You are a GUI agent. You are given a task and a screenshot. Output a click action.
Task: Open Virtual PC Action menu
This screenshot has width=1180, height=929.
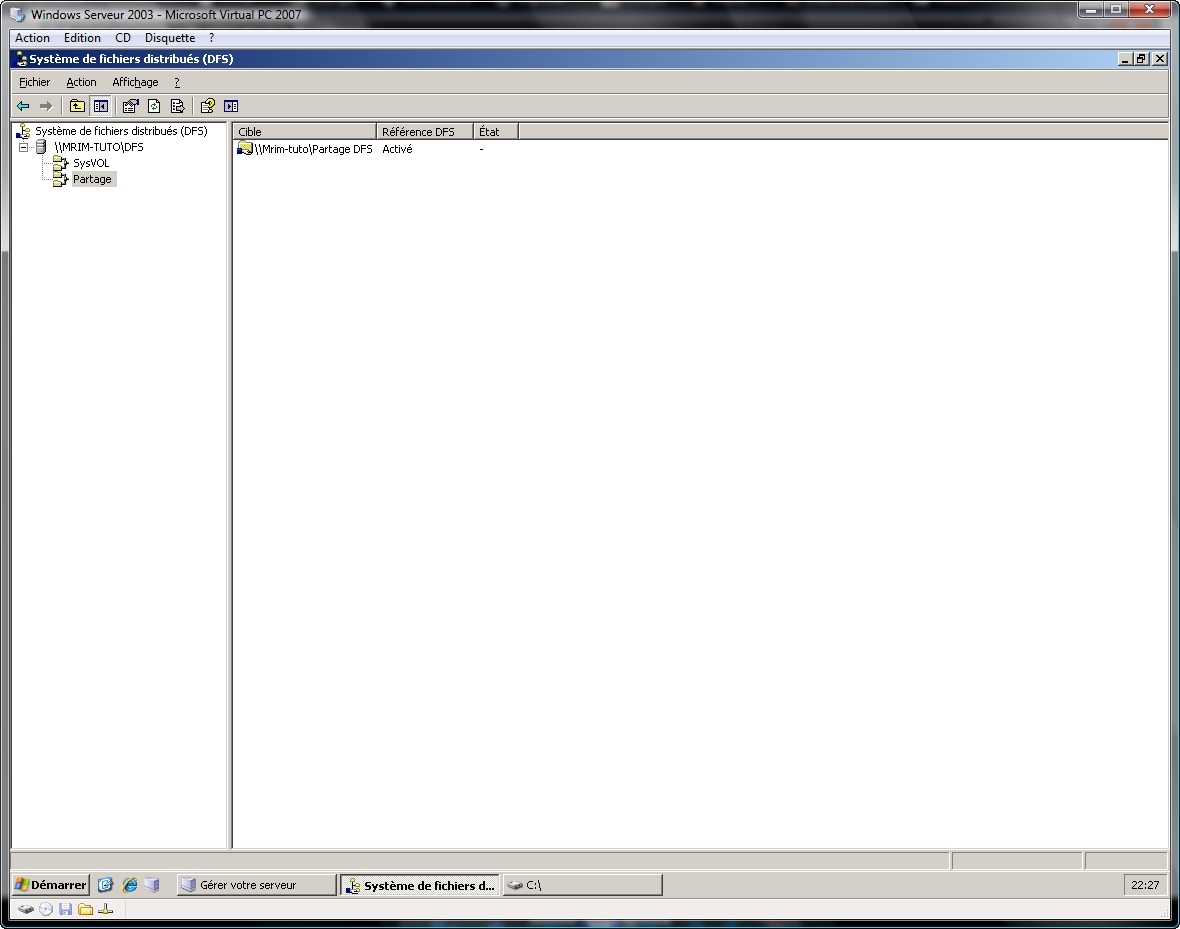pos(32,38)
